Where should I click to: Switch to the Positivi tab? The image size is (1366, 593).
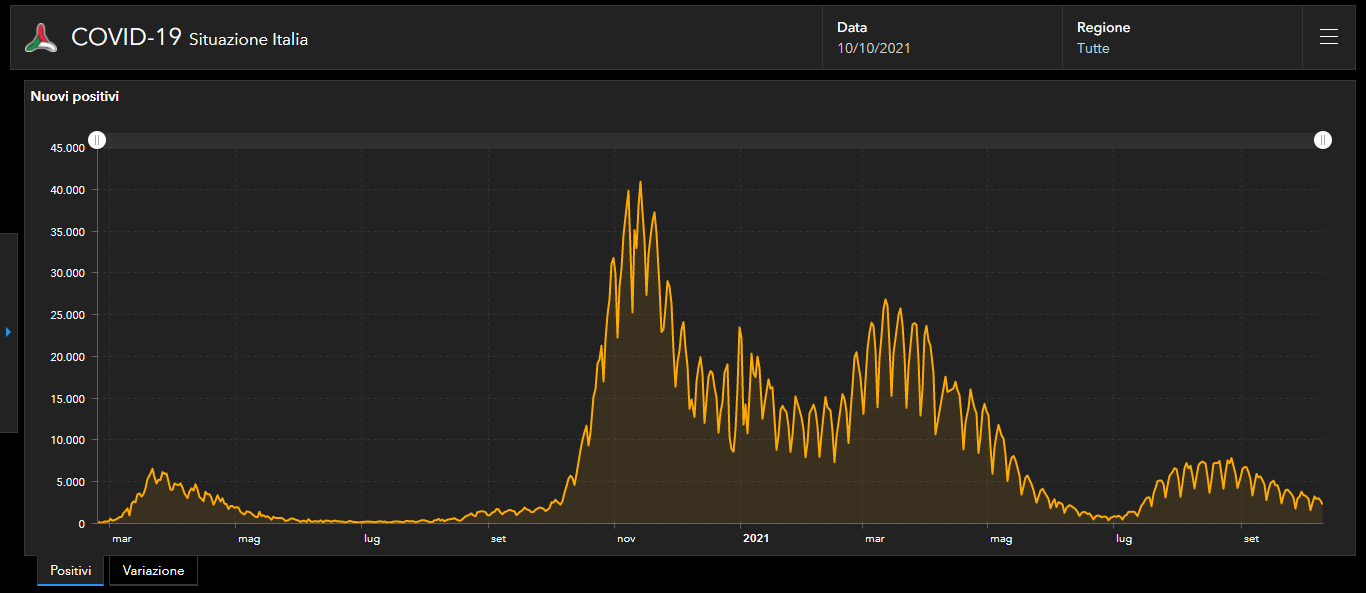[70, 570]
